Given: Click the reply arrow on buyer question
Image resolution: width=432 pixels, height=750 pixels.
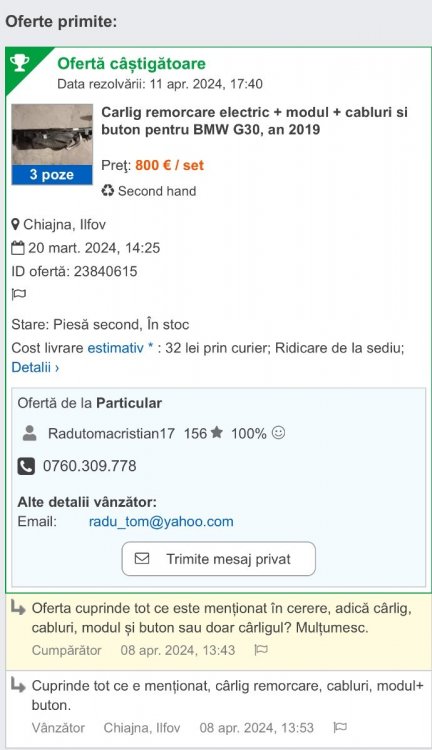Looking at the screenshot, I should click(18, 609).
